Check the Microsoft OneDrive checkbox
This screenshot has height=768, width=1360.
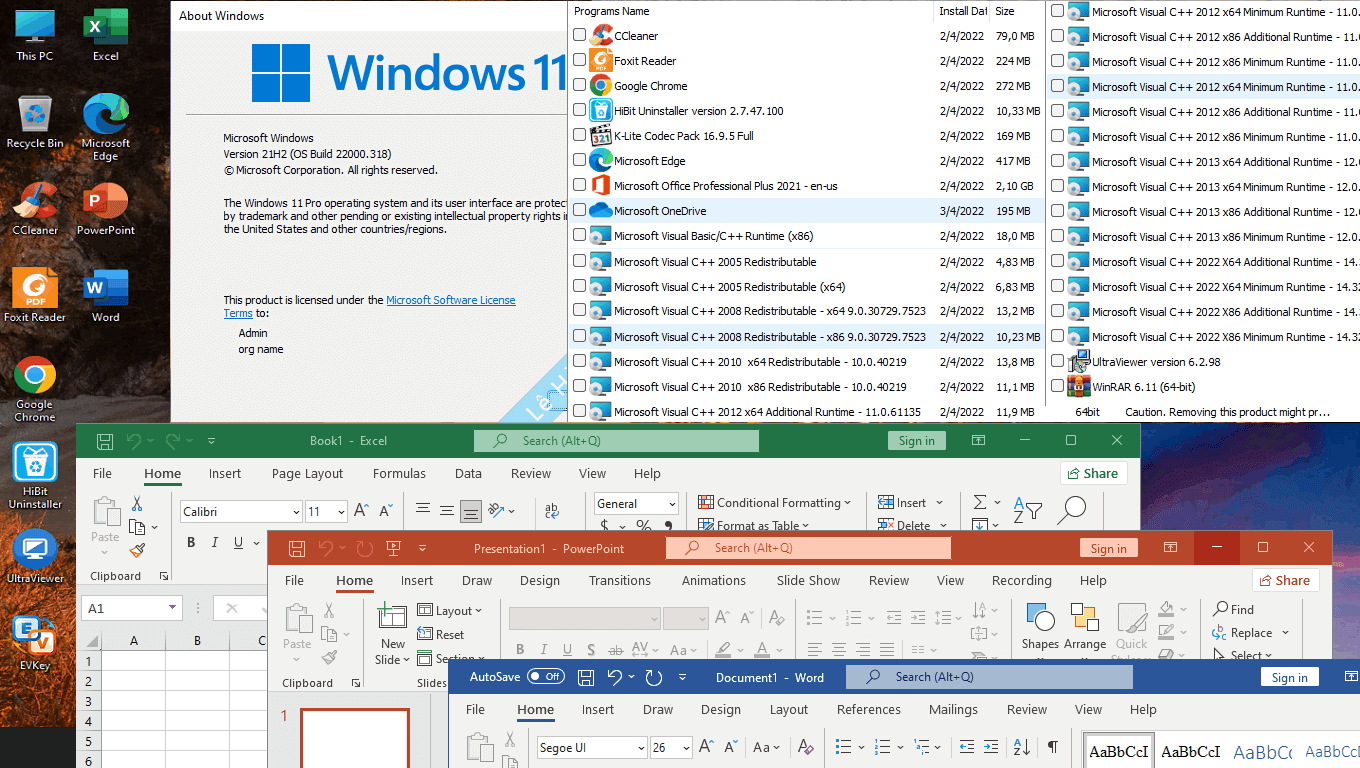click(x=579, y=210)
